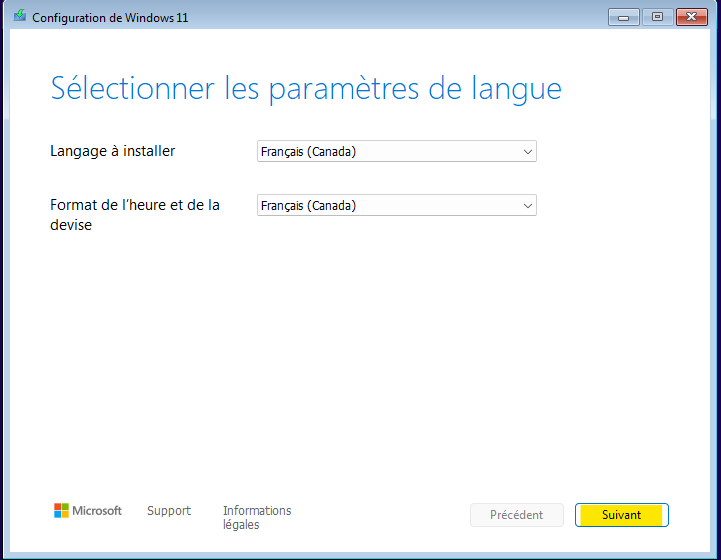Click the greyed-out Précédent button

click(517, 515)
